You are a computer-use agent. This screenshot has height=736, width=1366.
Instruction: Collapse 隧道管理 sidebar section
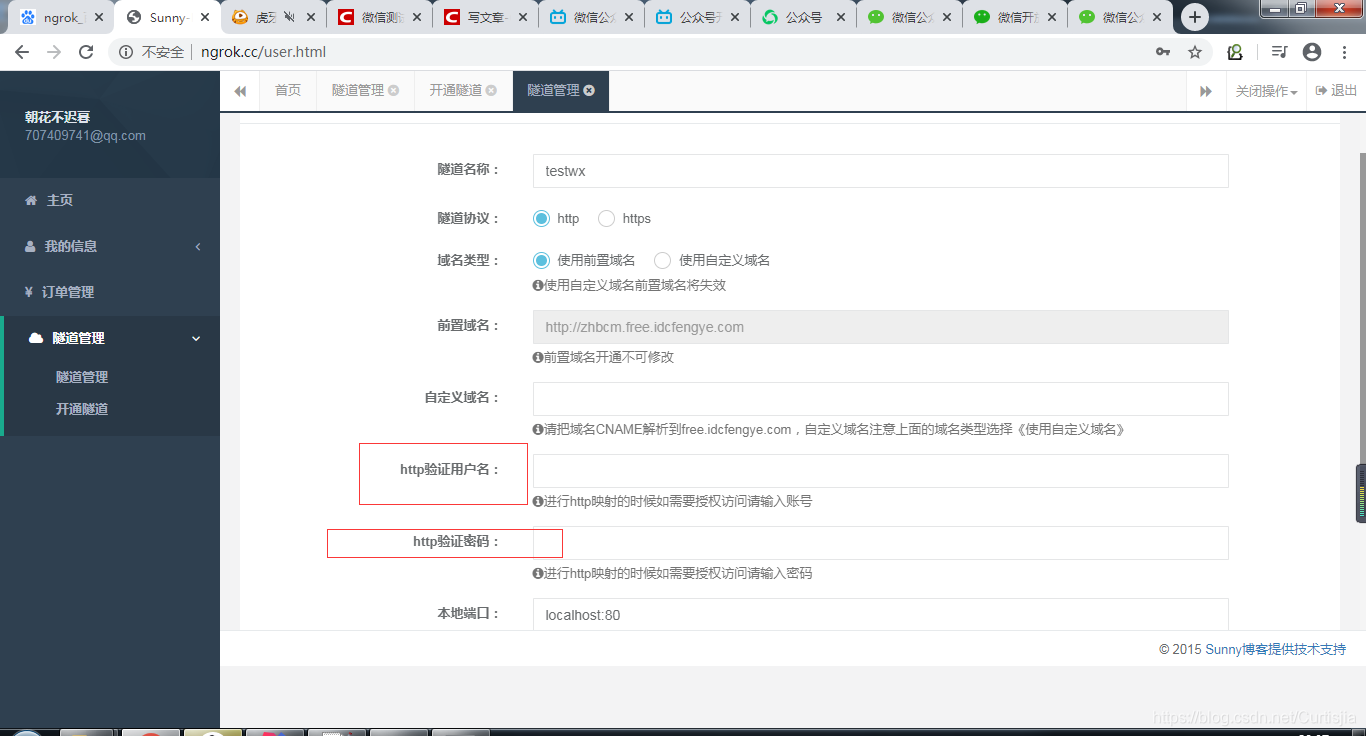pyautogui.click(x=112, y=338)
